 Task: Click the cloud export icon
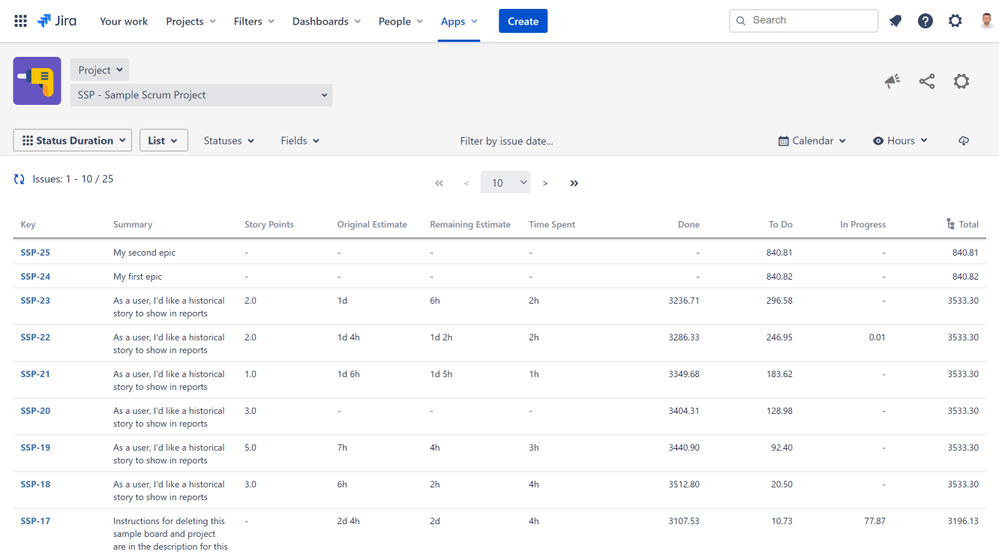click(x=963, y=141)
